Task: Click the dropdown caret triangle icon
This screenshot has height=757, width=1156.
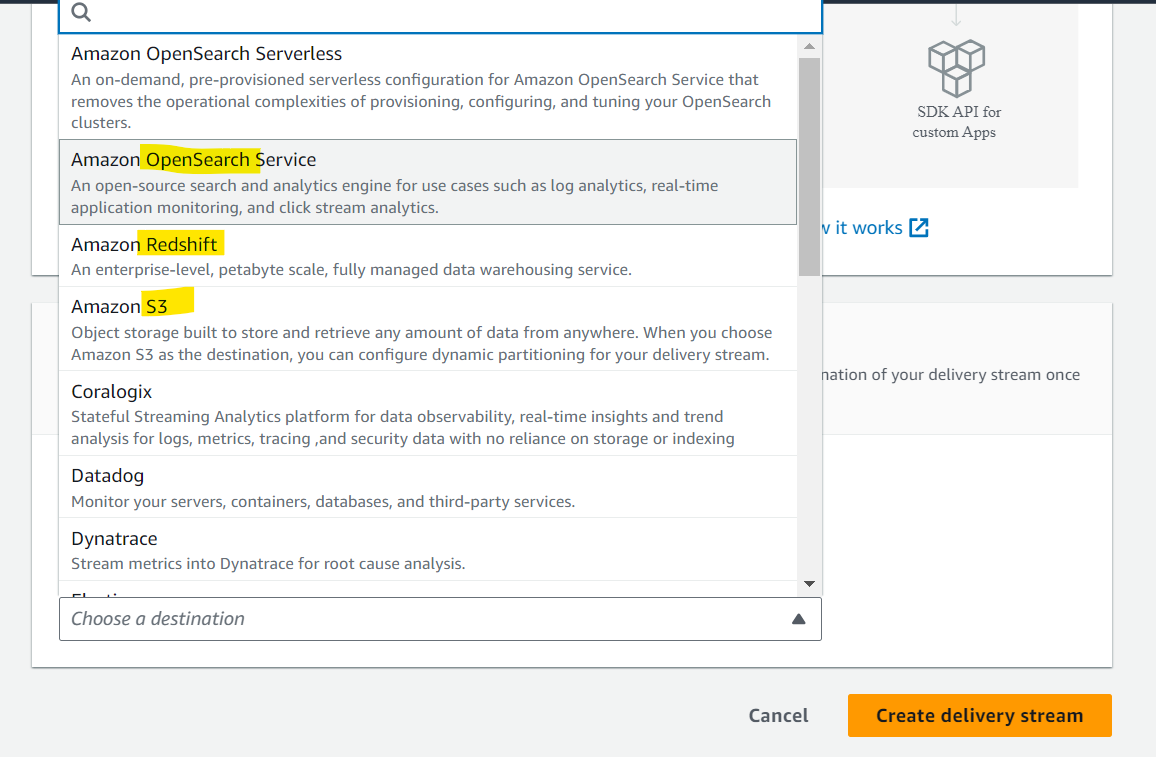Action: [798, 619]
